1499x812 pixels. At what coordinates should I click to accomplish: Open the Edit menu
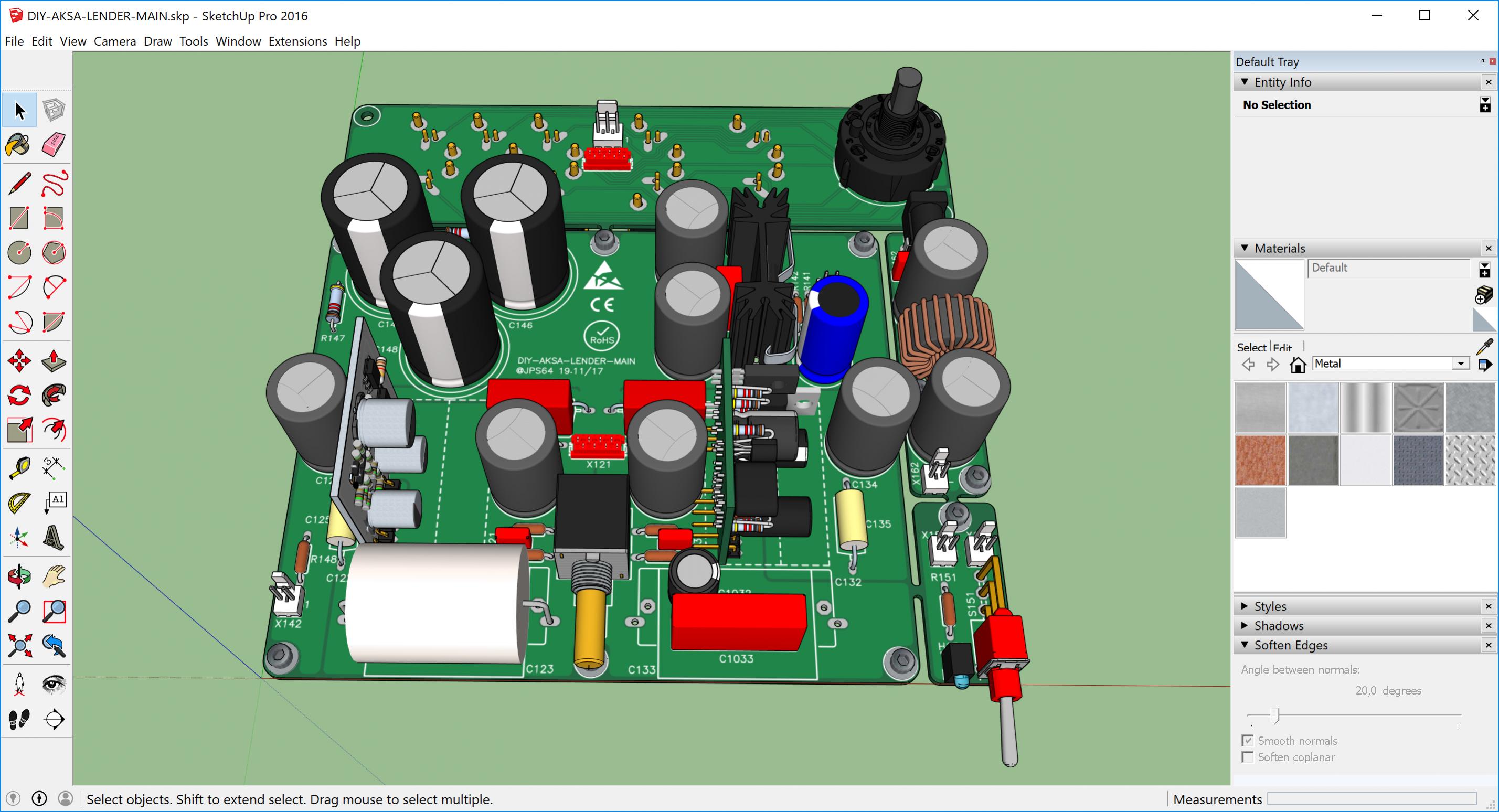tap(41, 41)
